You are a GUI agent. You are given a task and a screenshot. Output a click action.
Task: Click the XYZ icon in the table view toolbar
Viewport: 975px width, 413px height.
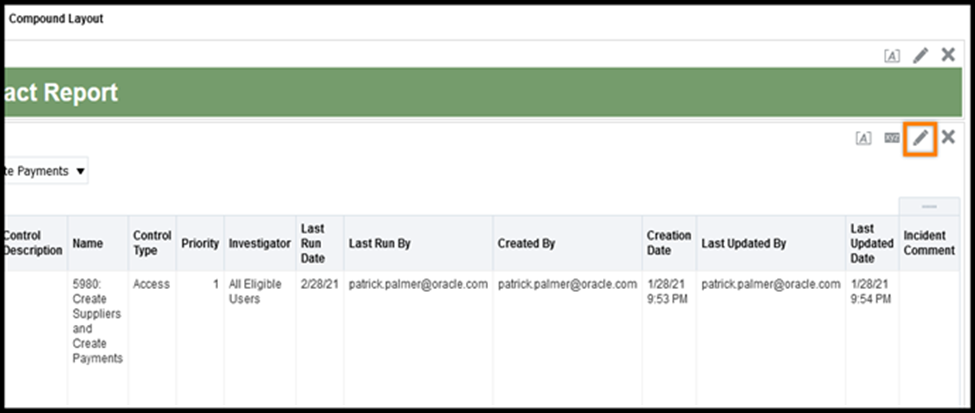[892, 138]
